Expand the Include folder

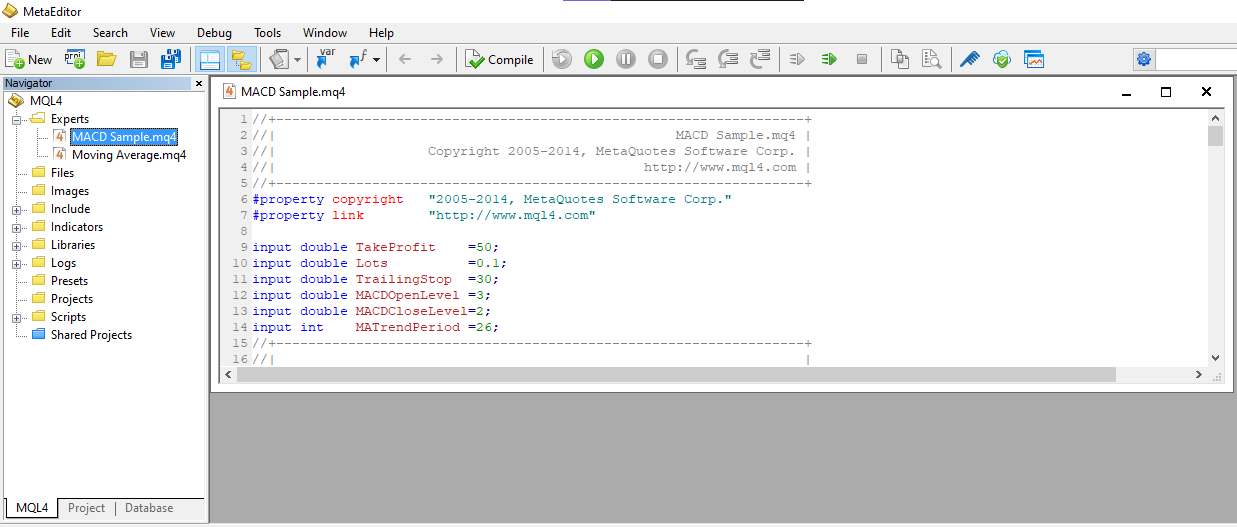(17, 209)
